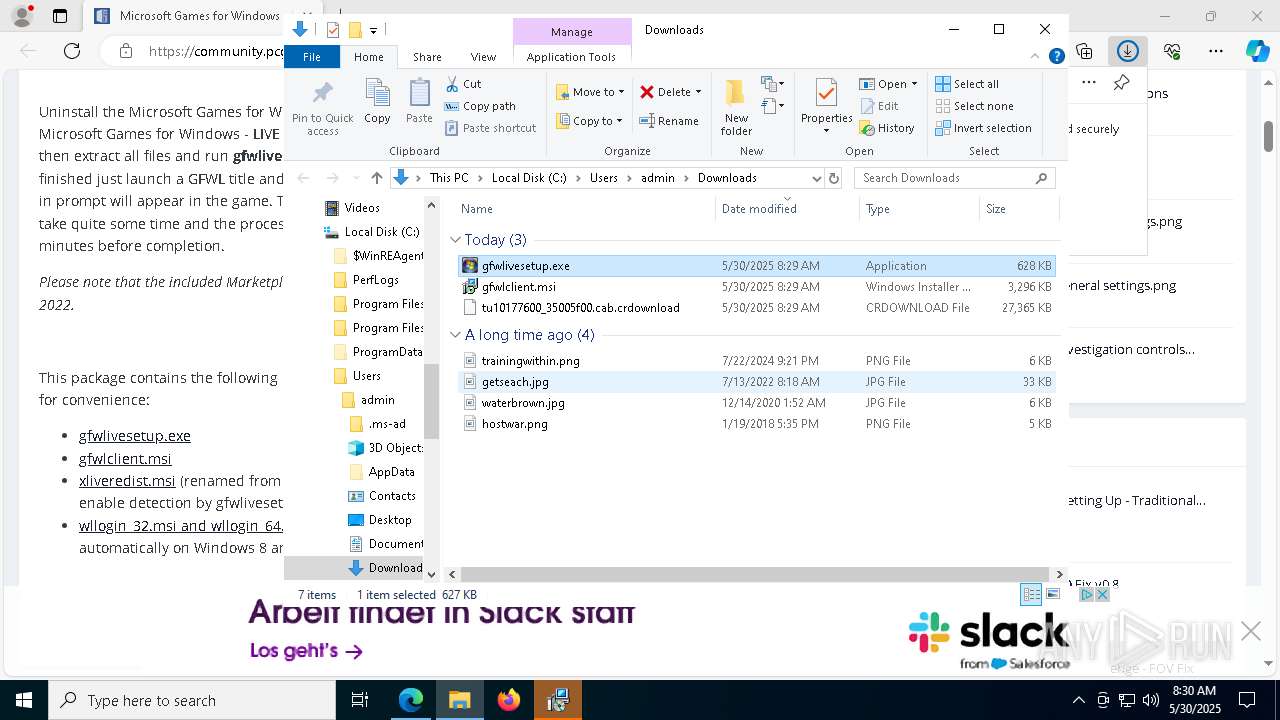Open the Application Tools tab
This screenshot has width=1280, height=720.
tap(571, 57)
